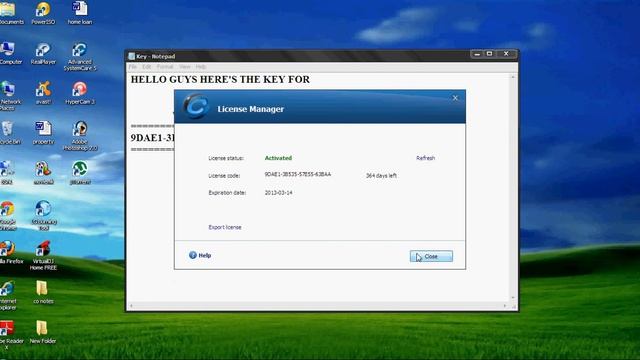Click the Help question mark icon
Screen dimensions: 640x360
[x=193, y=255]
